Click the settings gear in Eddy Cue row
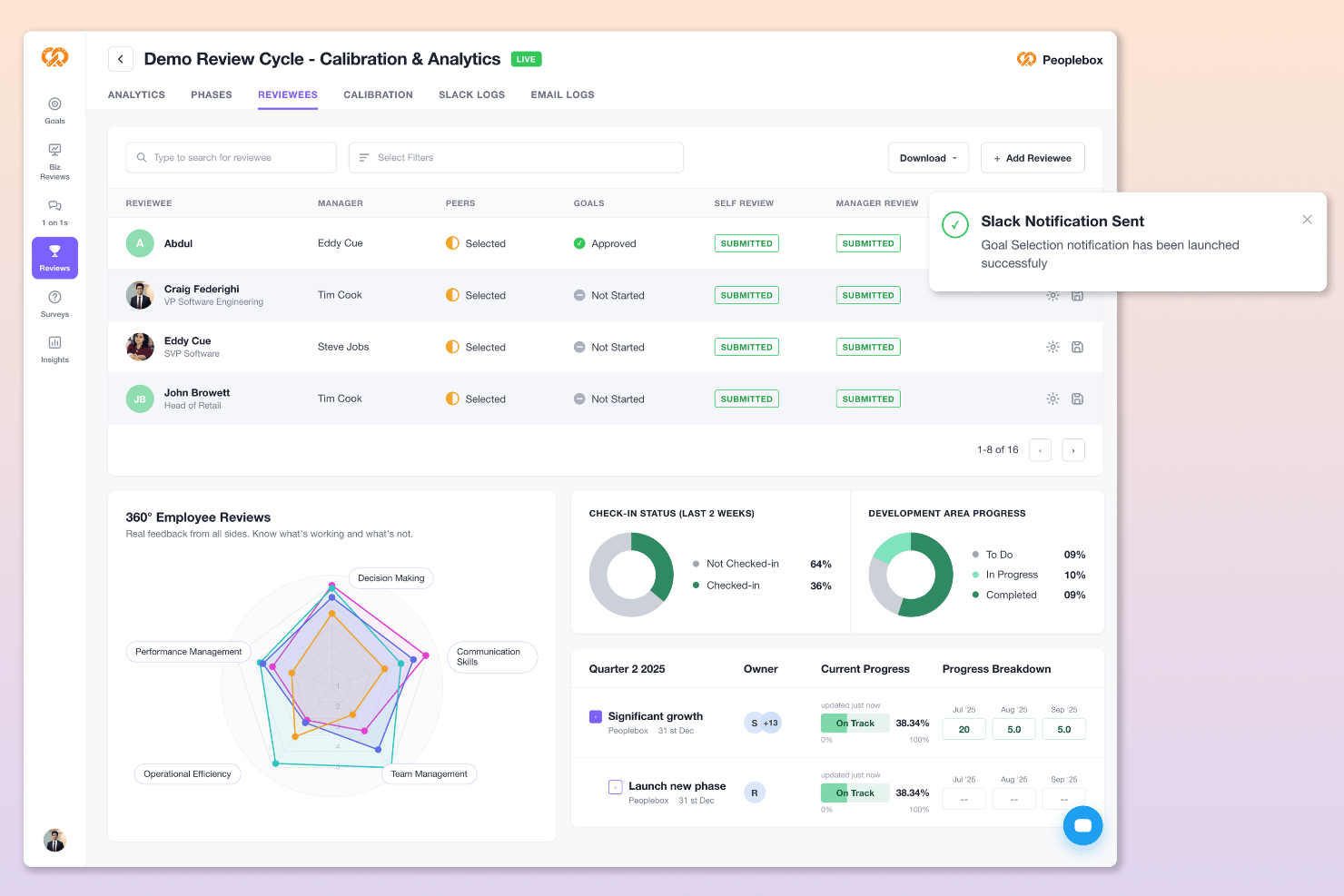Viewport: 1344px width, 896px height. click(1052, 347)
